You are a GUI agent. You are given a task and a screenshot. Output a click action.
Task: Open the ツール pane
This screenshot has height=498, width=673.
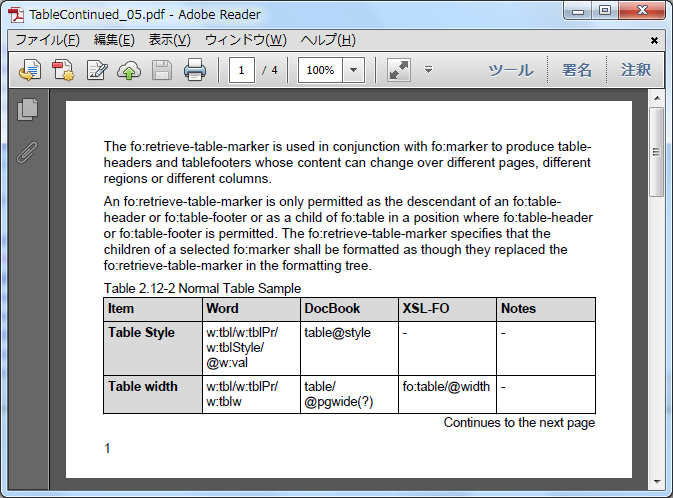[x=511, y=70]
